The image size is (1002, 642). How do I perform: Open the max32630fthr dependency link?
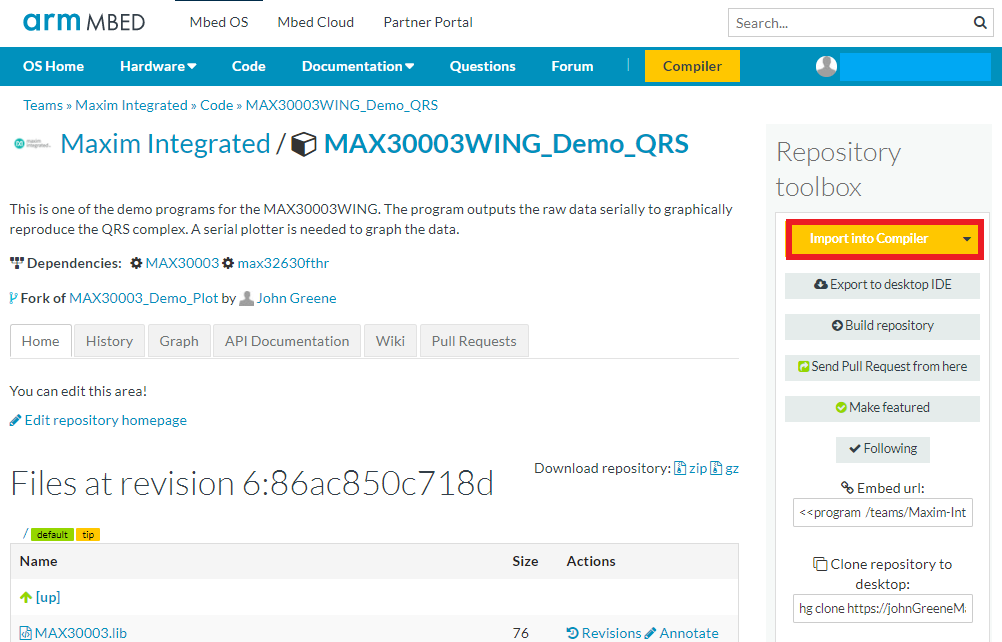click(283, 263)
